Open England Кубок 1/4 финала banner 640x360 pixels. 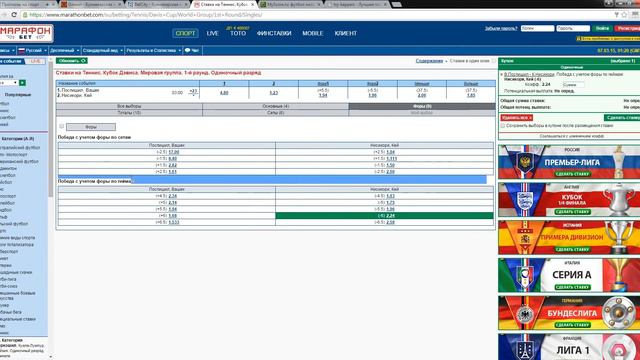point(569,200)
